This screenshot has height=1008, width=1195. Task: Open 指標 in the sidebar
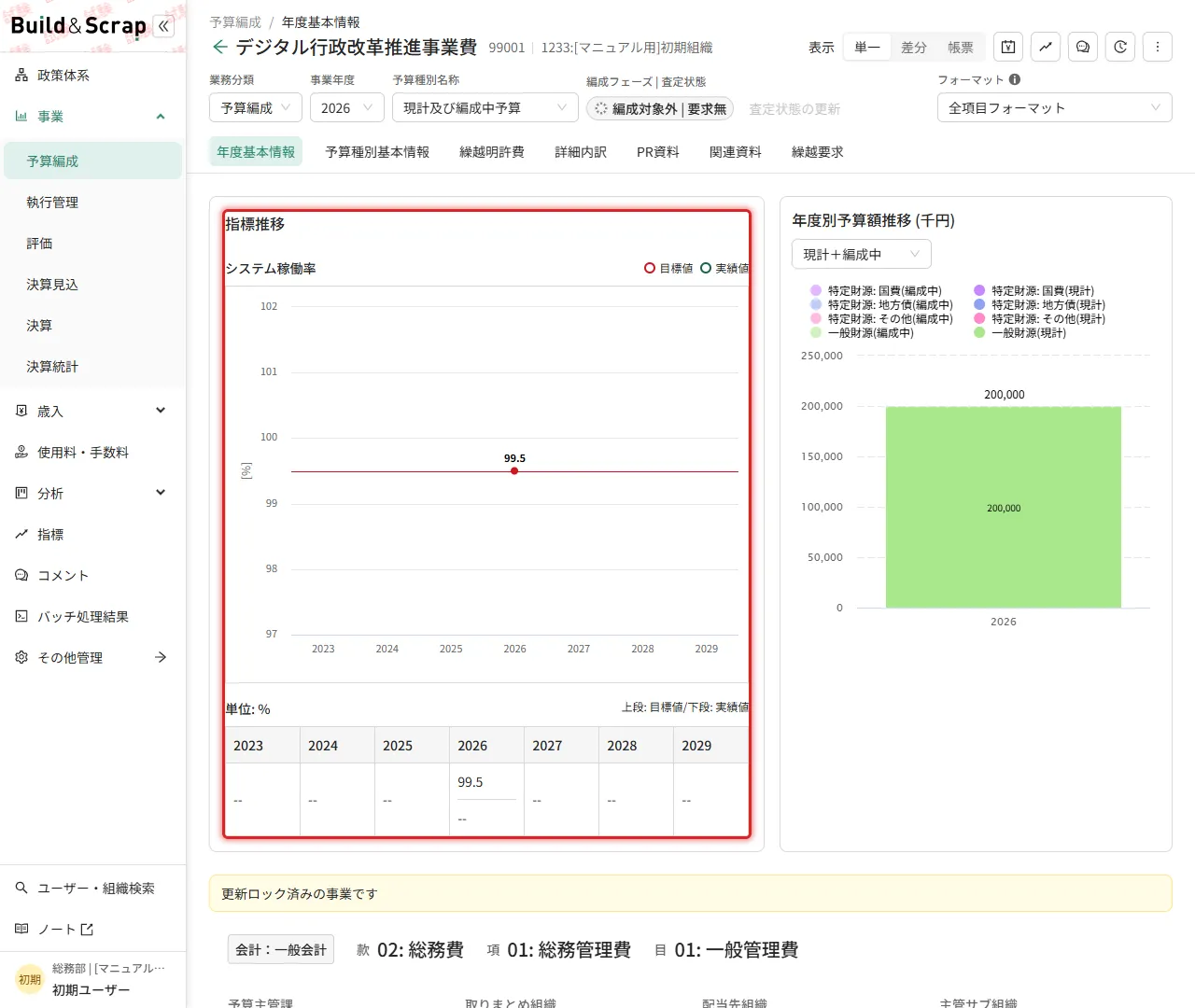pyautogui.click(x=92, y=535)
